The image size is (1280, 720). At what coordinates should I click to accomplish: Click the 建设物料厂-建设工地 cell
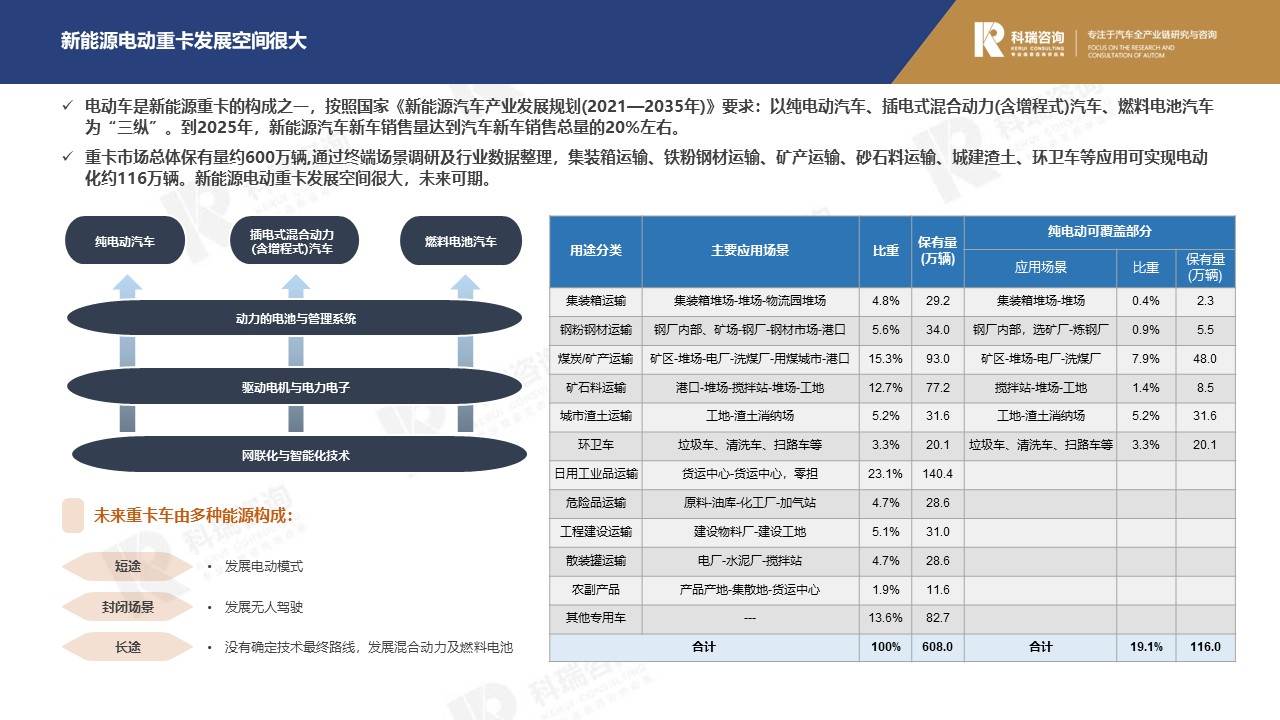(x=750, y=531)
